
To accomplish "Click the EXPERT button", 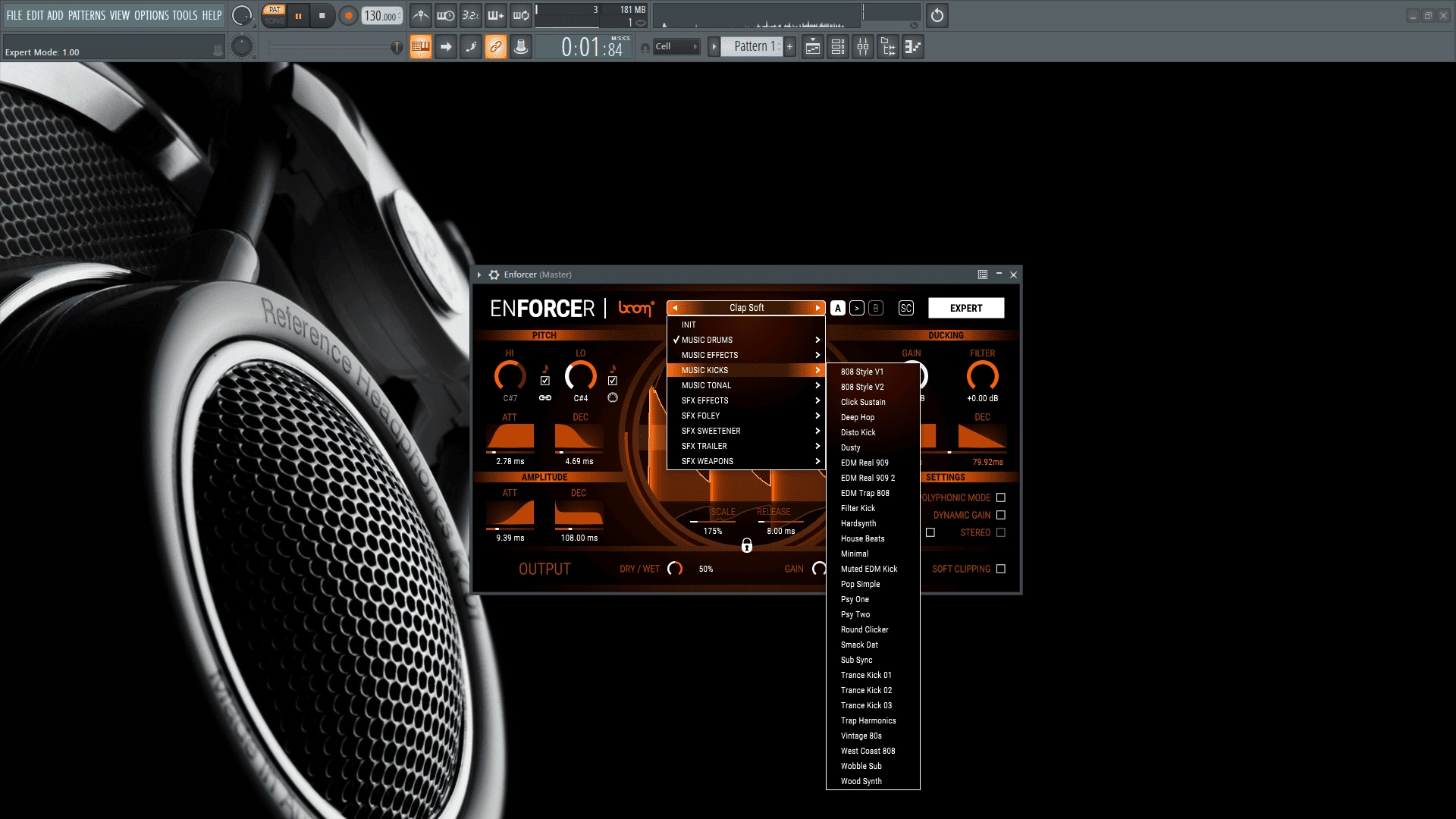I will tap(966, 308).
